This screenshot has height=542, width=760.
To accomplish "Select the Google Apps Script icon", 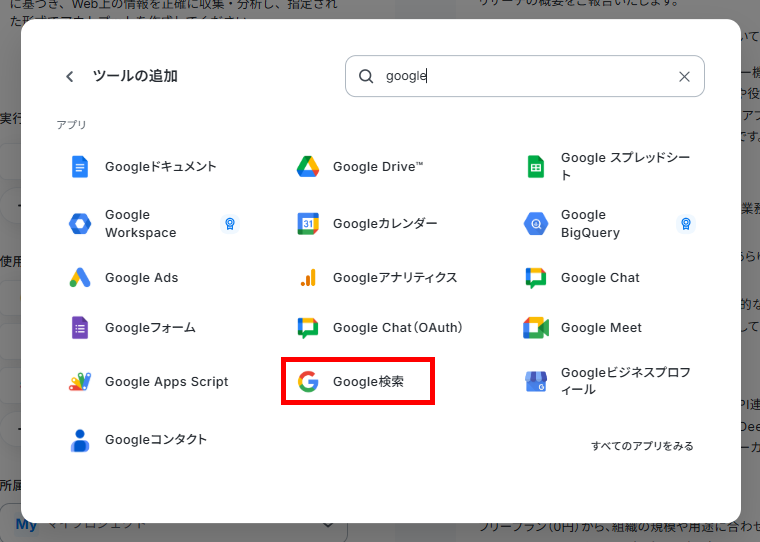I will point(80,382).
